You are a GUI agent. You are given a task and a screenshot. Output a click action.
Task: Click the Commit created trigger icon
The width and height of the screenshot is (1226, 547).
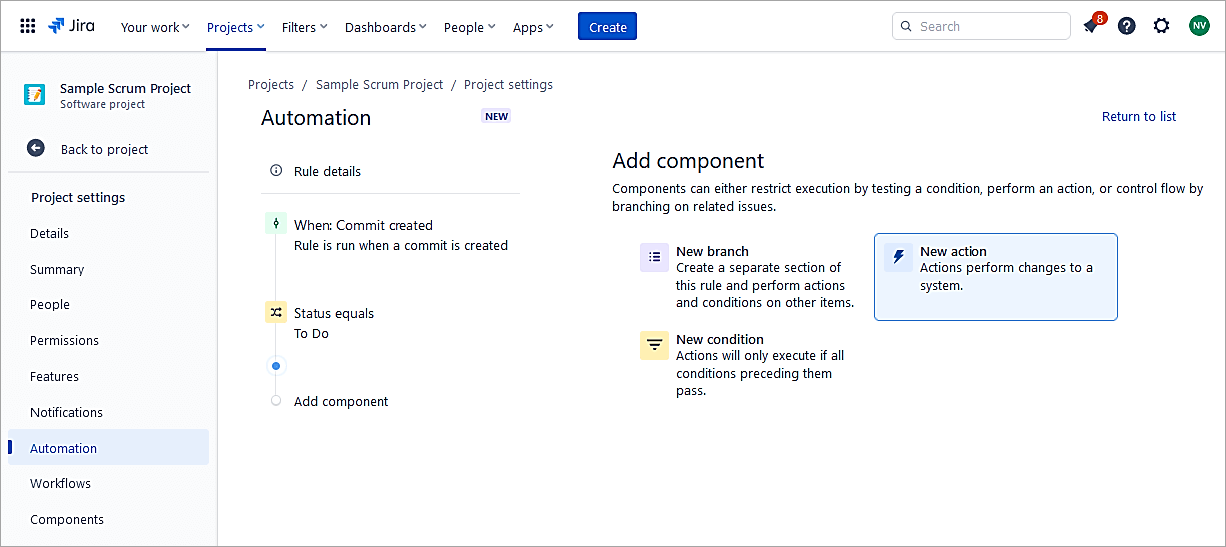[276, 224]
